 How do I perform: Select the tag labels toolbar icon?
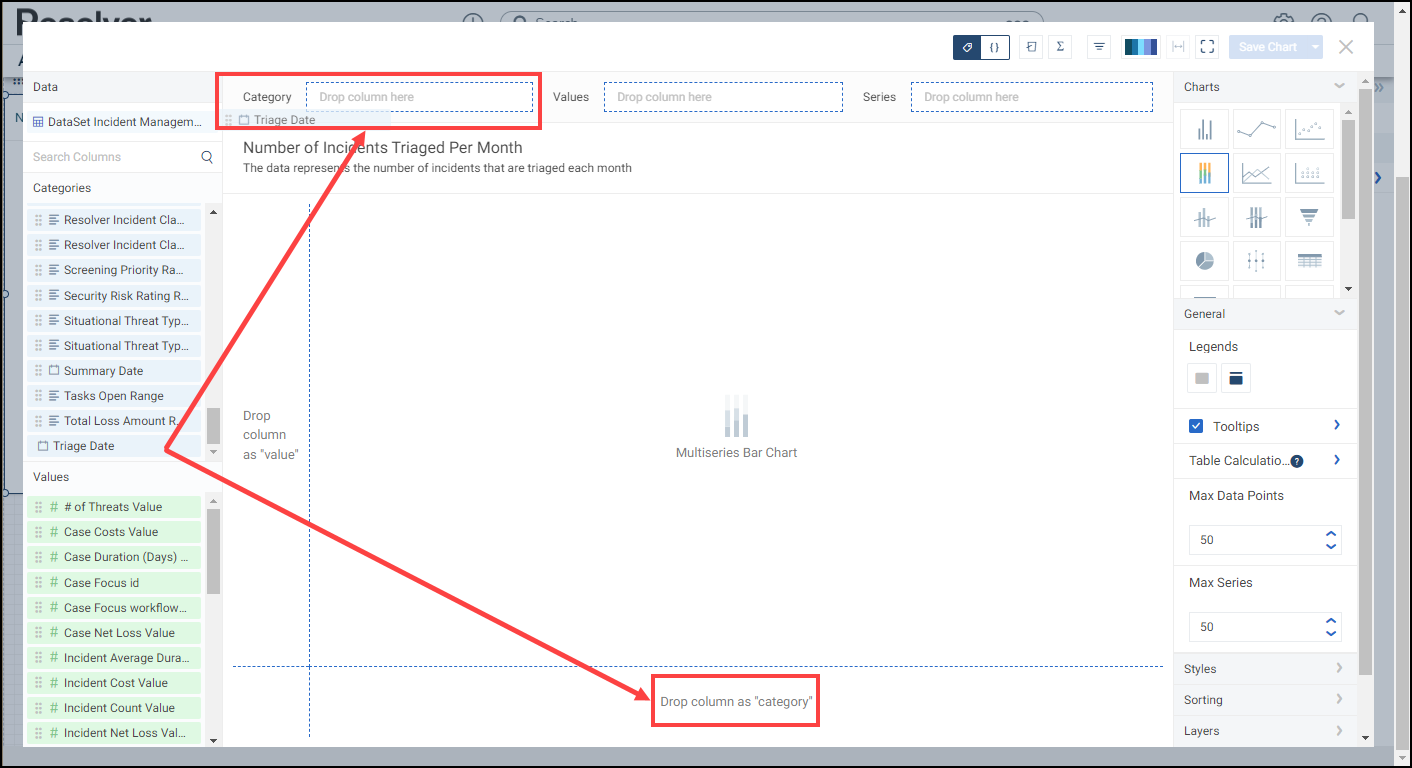point(967,47)
